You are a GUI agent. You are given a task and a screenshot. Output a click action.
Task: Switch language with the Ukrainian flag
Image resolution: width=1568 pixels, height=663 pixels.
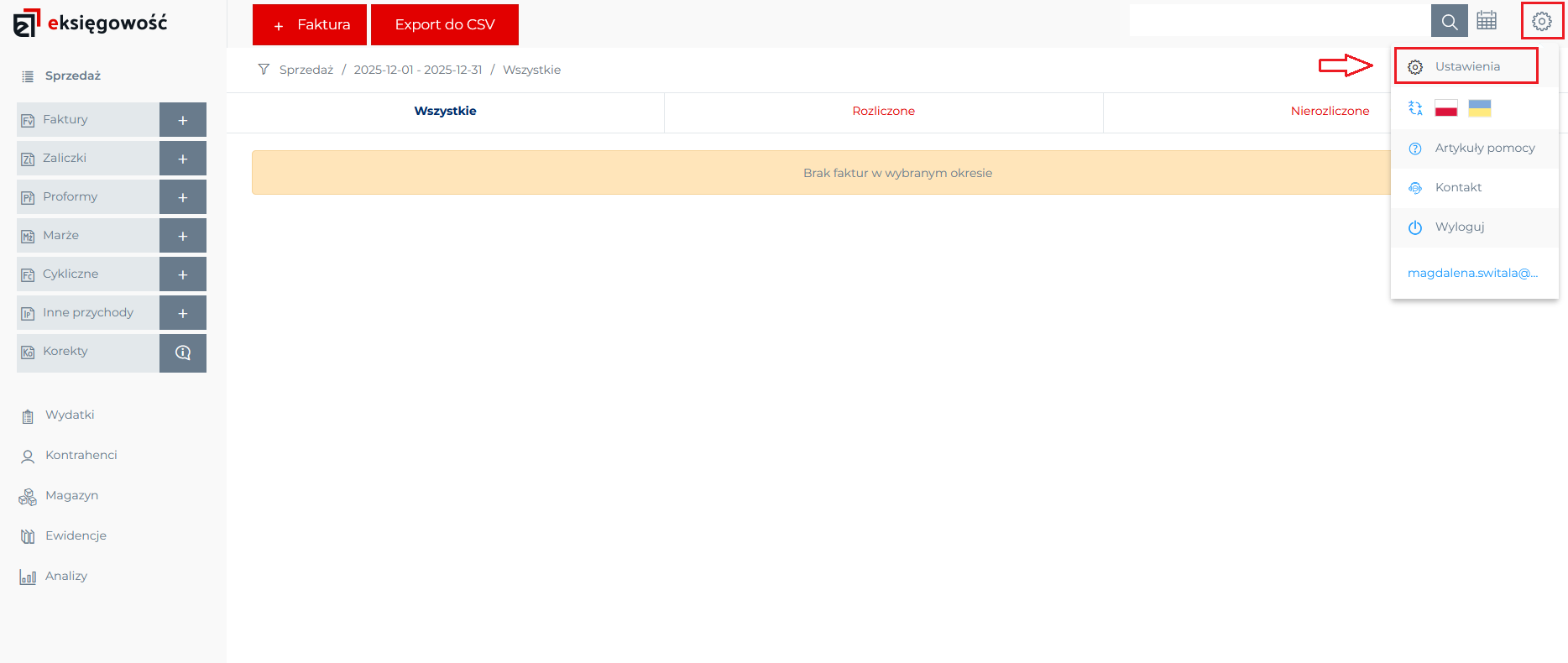pos(1480,108)
